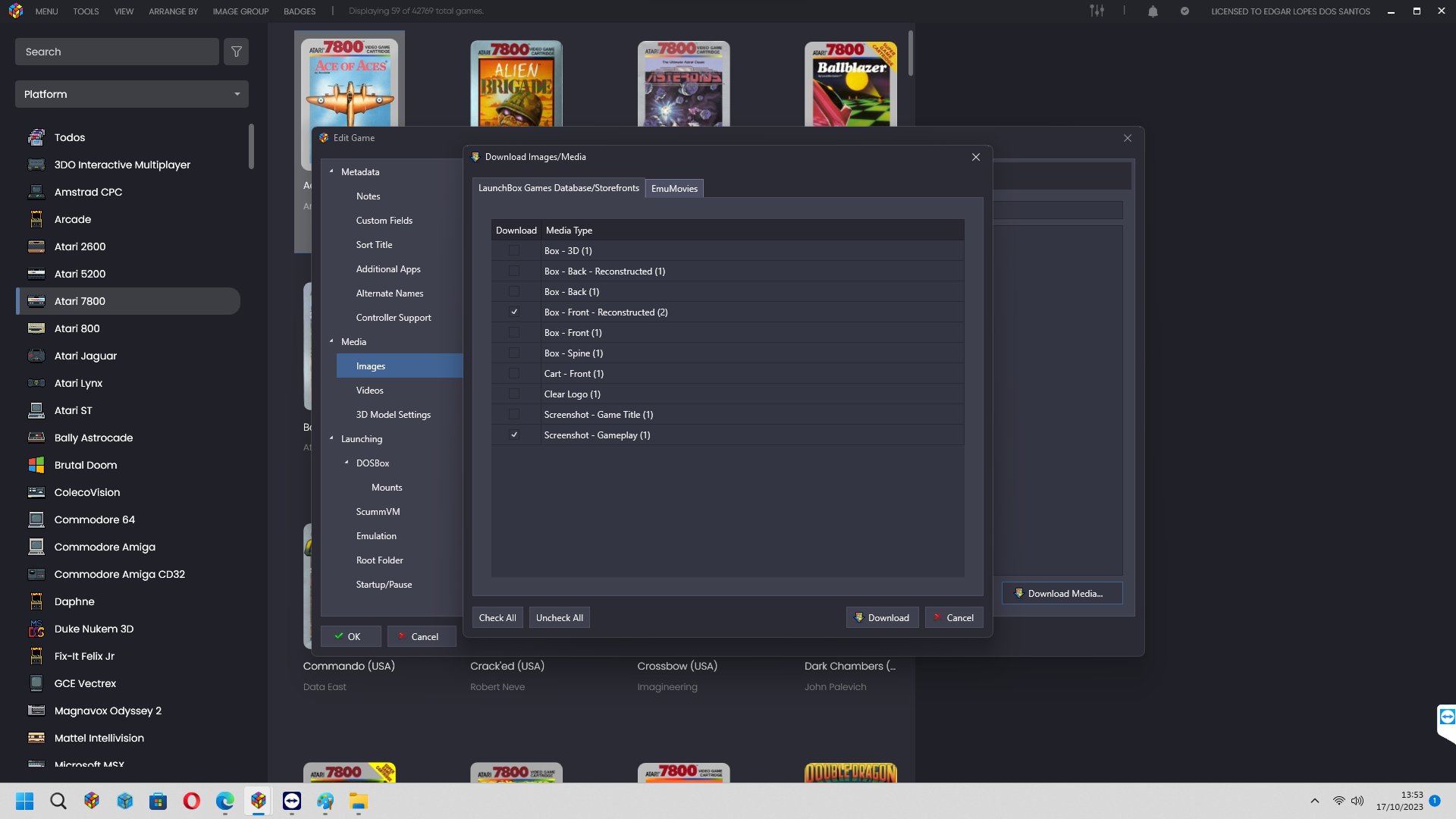Uncheck Box - Front - Reconstructed (2)
This screenshot has height=819, width=1456.
pyautogui.click(x=514, y=312)
